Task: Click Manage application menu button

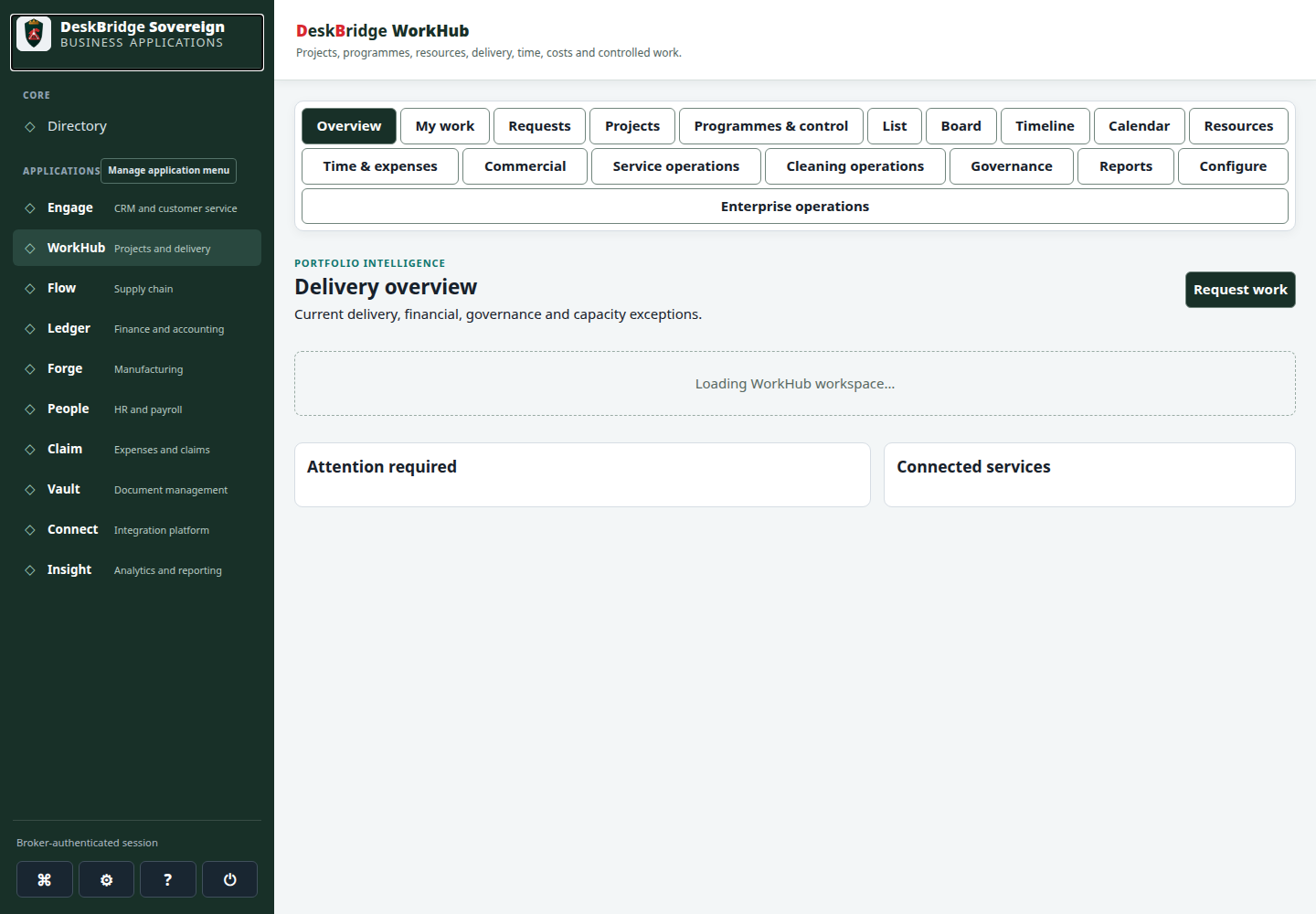Action: click(169, 171)
